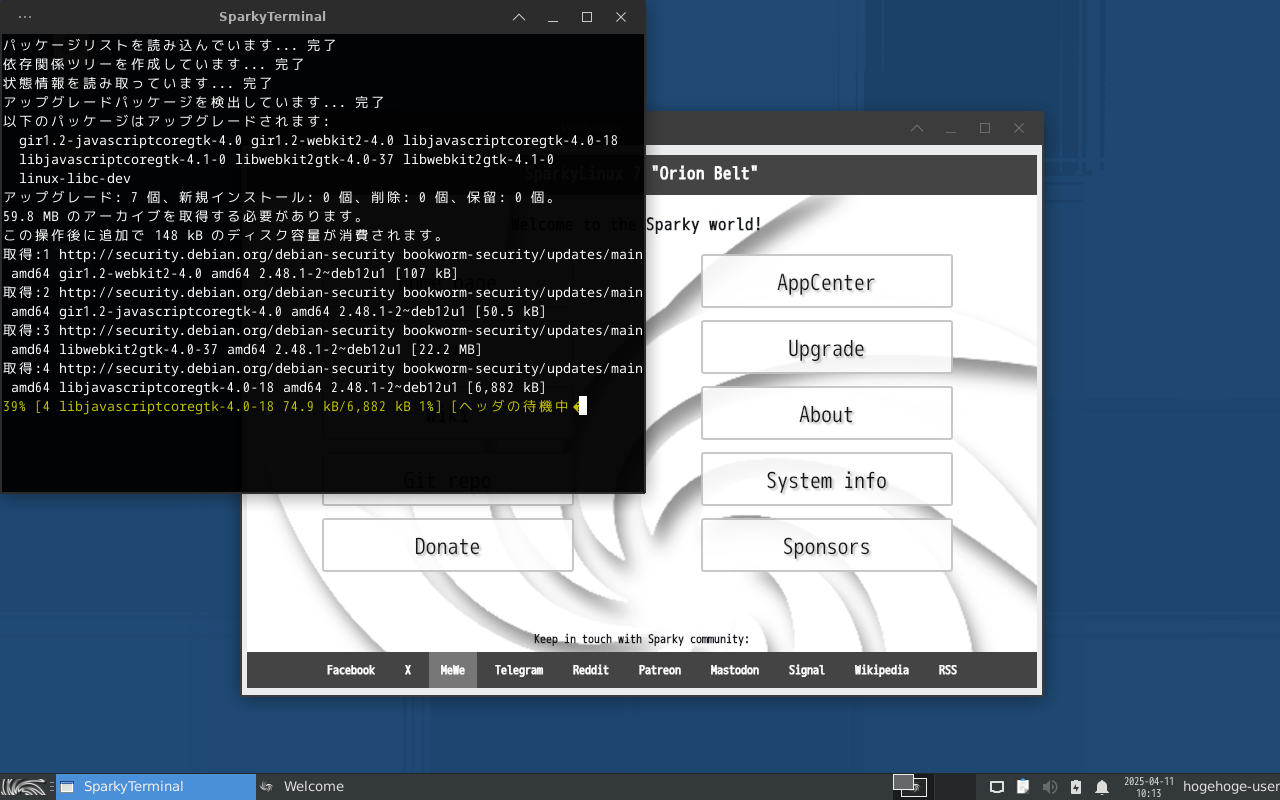Click the date and time clock
1280x800 pixels.
point(1148,787)
